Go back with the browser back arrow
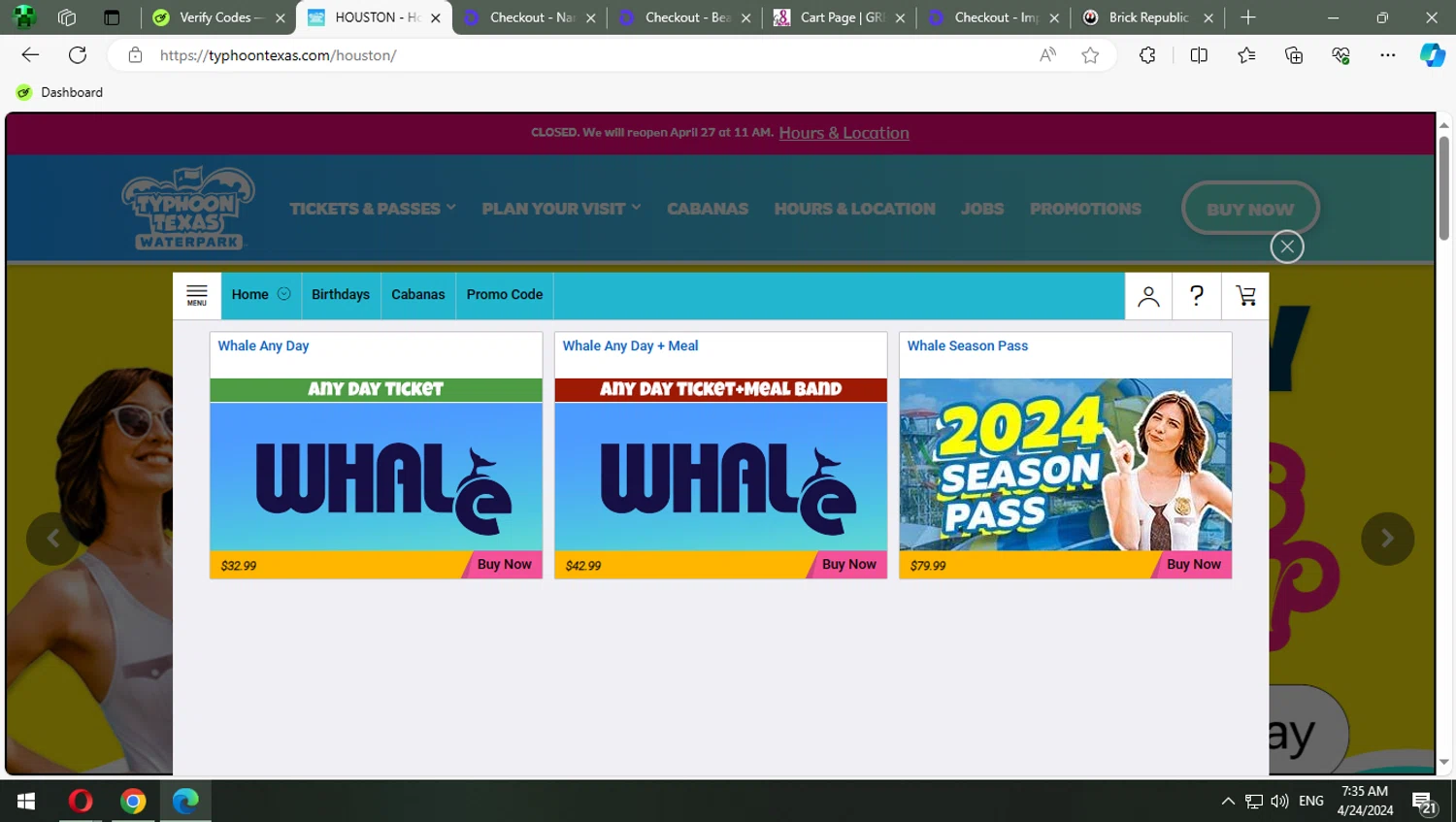Viewport: 1456px width, 822px height. pyautogui.click(x=30, y=55)
